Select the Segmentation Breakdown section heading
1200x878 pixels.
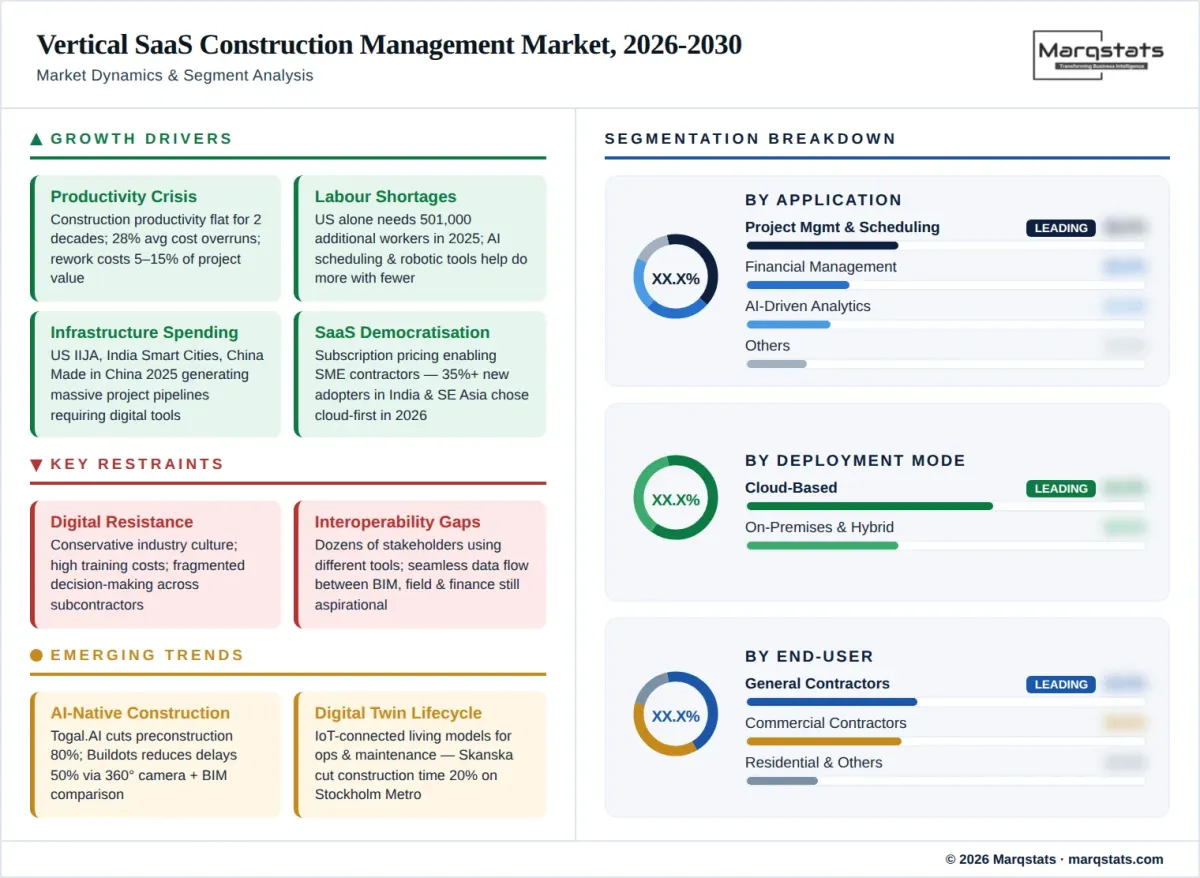pos(750,139)
